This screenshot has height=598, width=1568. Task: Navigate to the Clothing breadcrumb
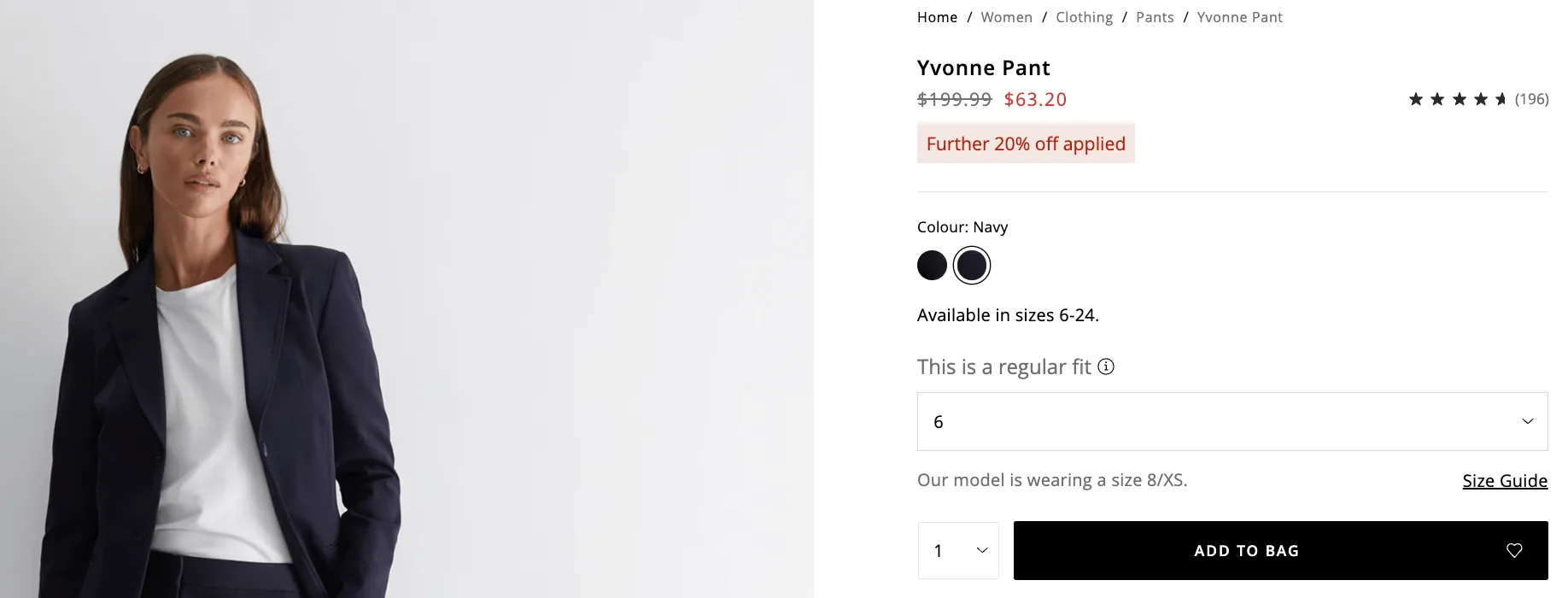click(x=1084, y=17)
